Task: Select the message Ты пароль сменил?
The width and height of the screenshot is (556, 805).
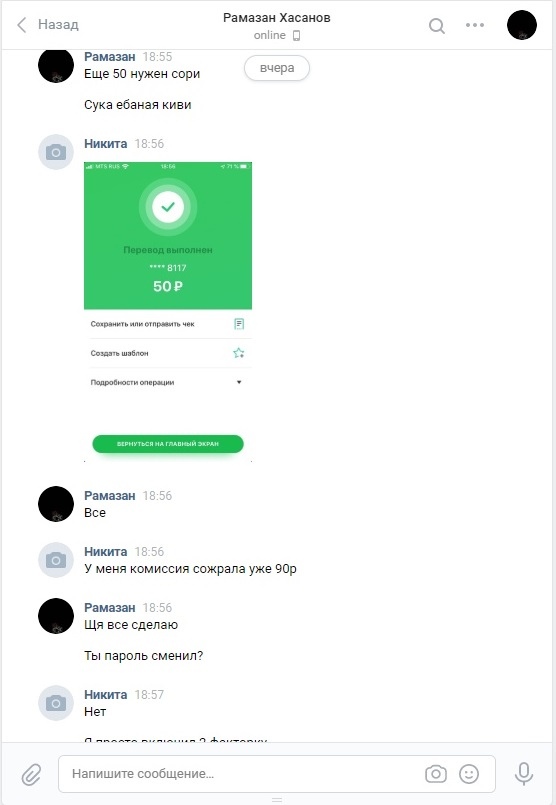Action: 144,656
